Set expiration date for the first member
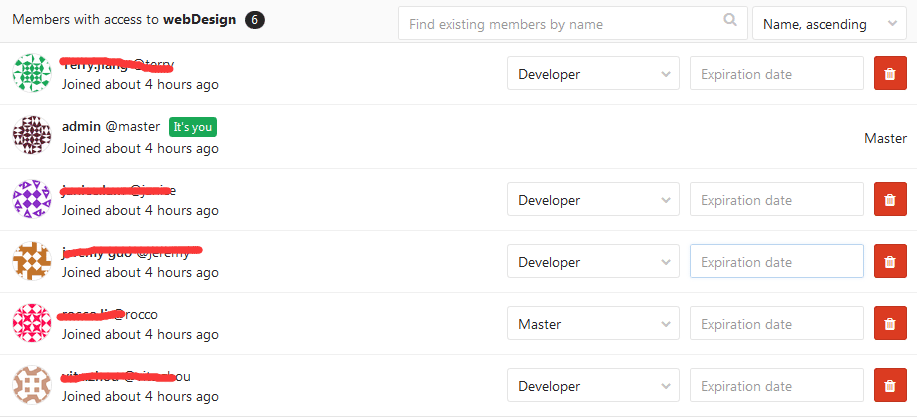917x419 pixels. (x=776, y=74)
